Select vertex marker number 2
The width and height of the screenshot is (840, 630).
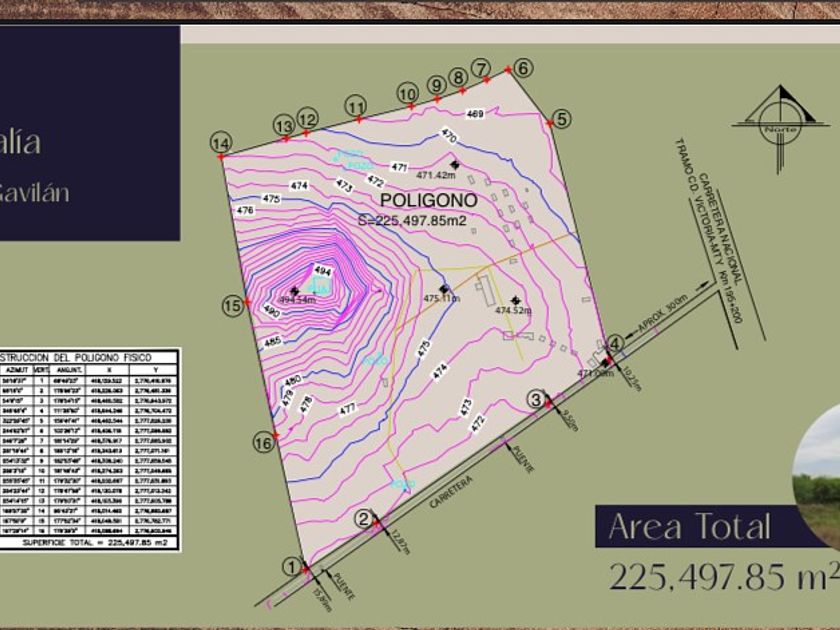click(x=366, y=518)
